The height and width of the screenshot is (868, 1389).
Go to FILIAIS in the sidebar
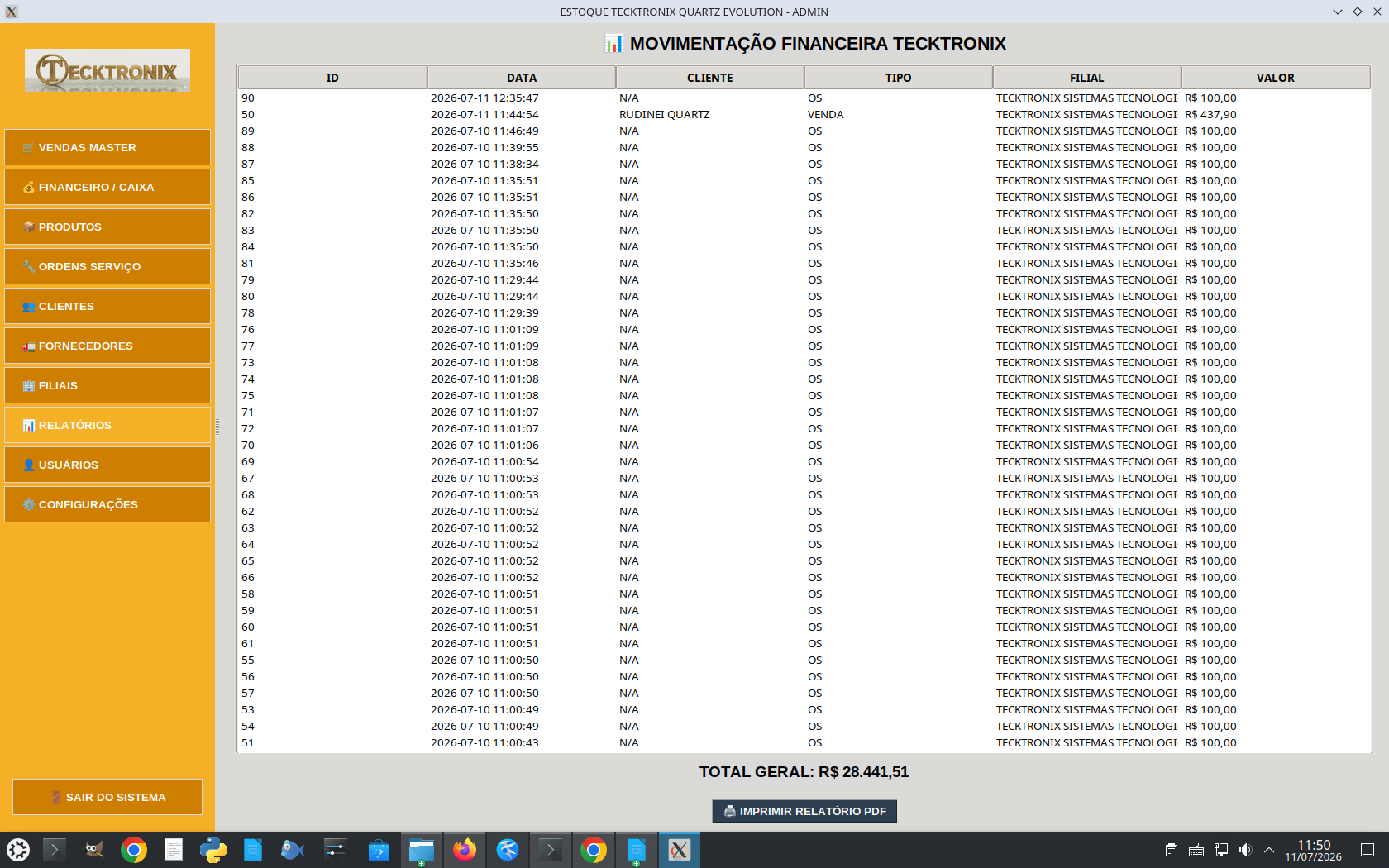point(107,385)
